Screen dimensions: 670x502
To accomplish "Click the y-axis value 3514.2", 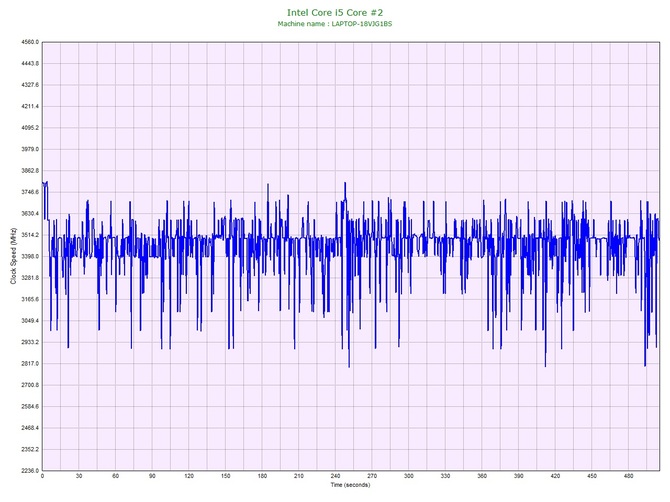I will pyautogui.click(x=30, y=235).
